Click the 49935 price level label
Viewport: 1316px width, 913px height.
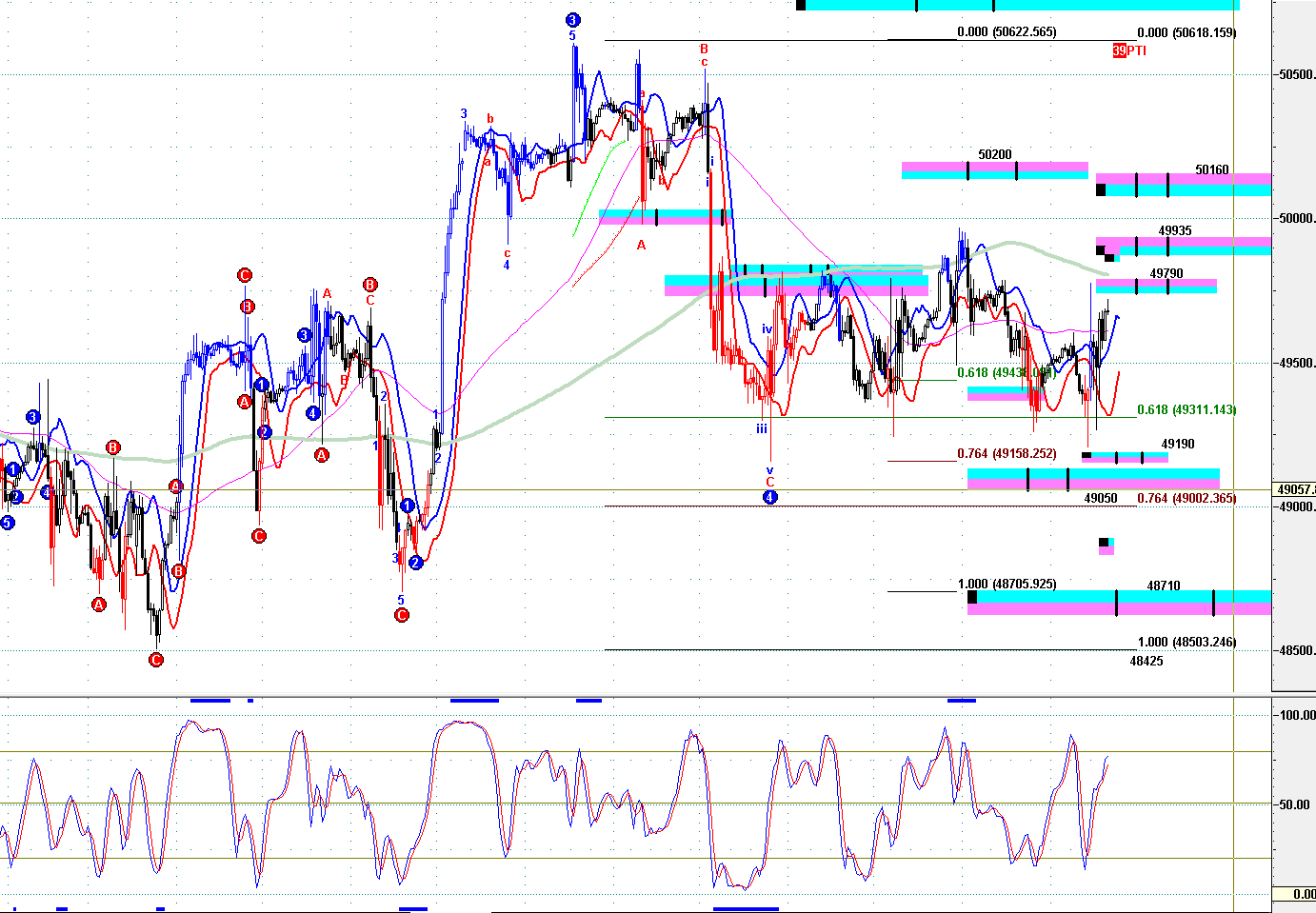[1175, 230]
